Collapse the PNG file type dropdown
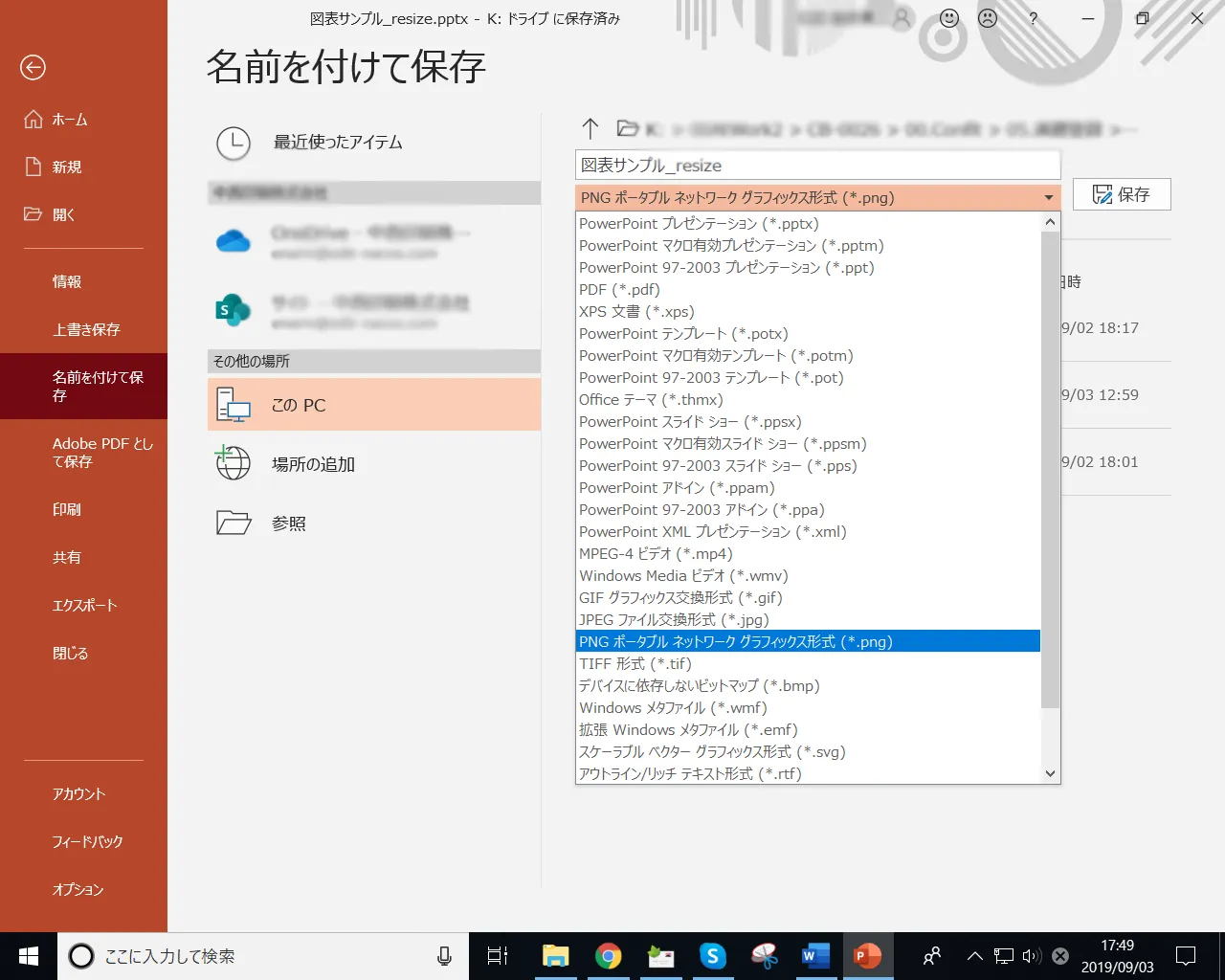The width and height of the screenshot is (1225, 980). pyautogui.click(x=1048, y=198)
